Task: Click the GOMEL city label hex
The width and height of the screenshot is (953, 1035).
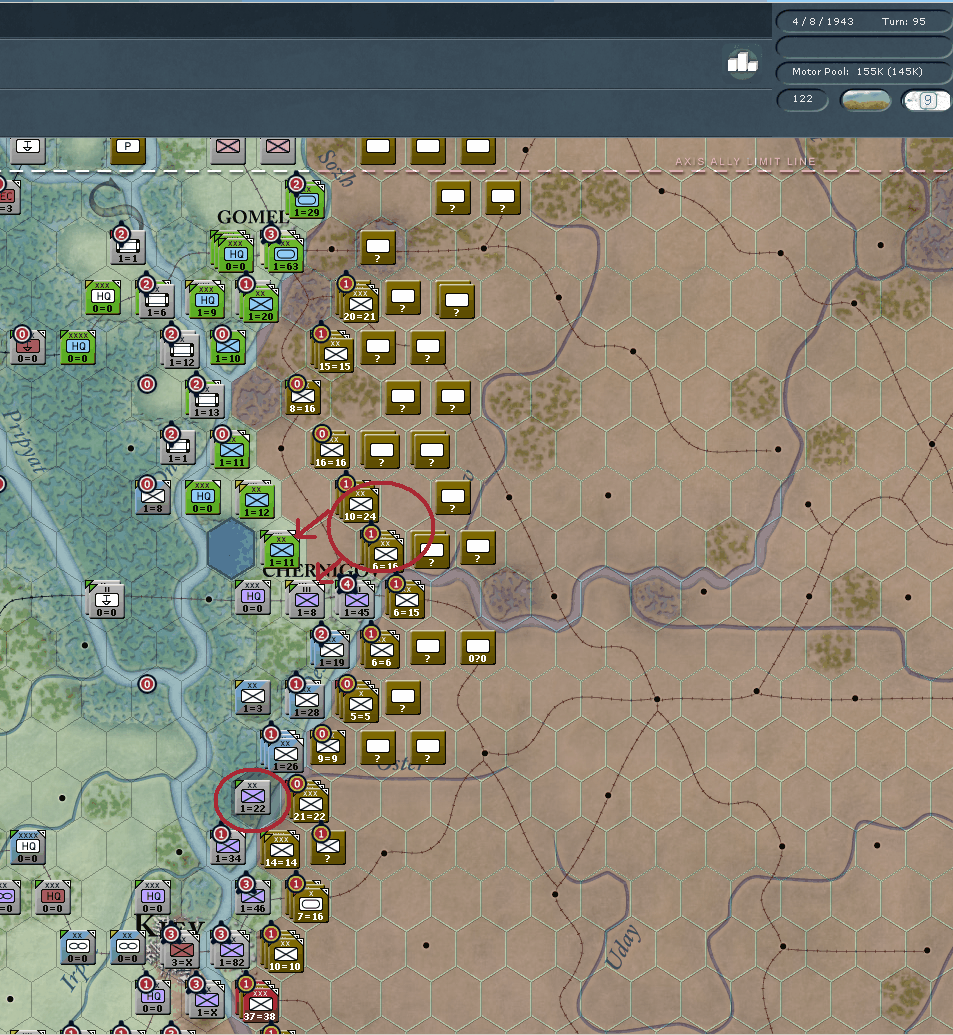Action: click(x=252, y=217)
